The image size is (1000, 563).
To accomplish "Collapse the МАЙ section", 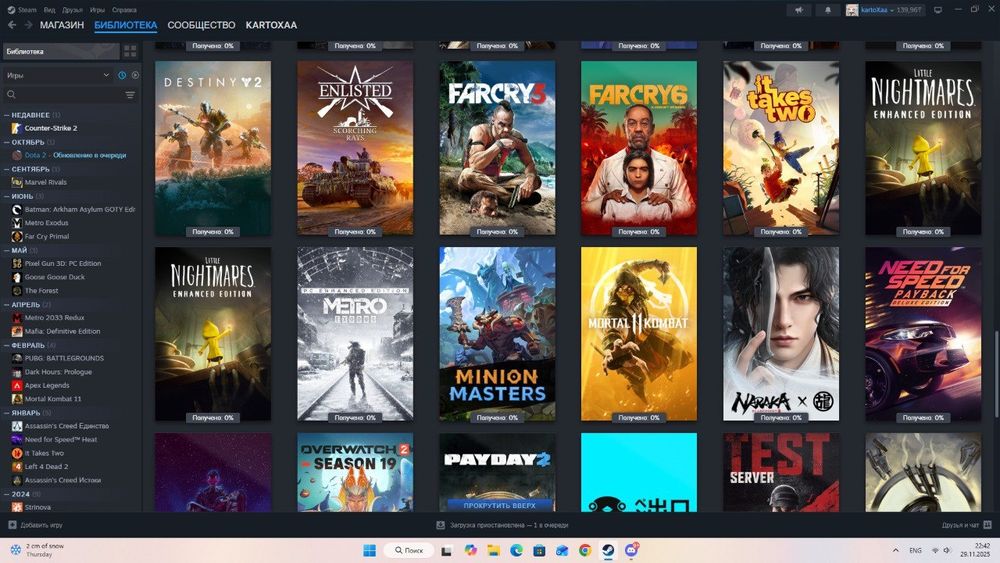I will tap(6, 251).
